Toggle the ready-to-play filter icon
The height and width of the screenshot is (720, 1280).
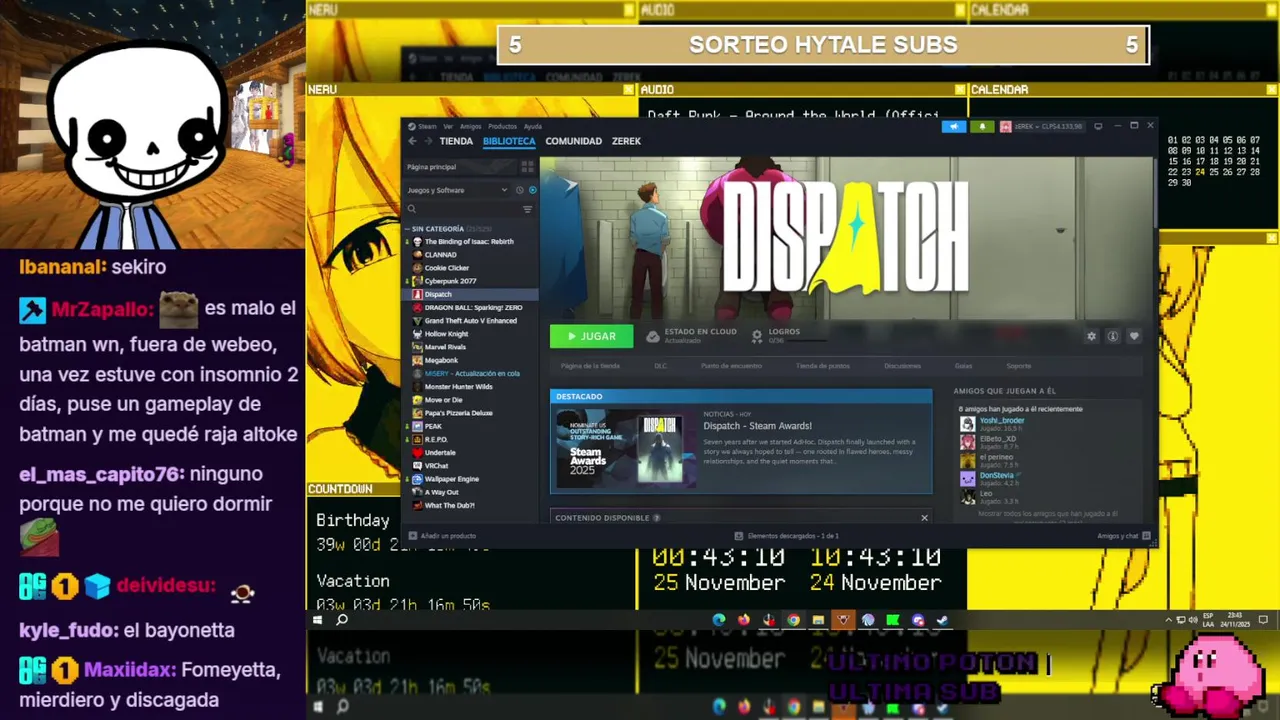[532, 190]
